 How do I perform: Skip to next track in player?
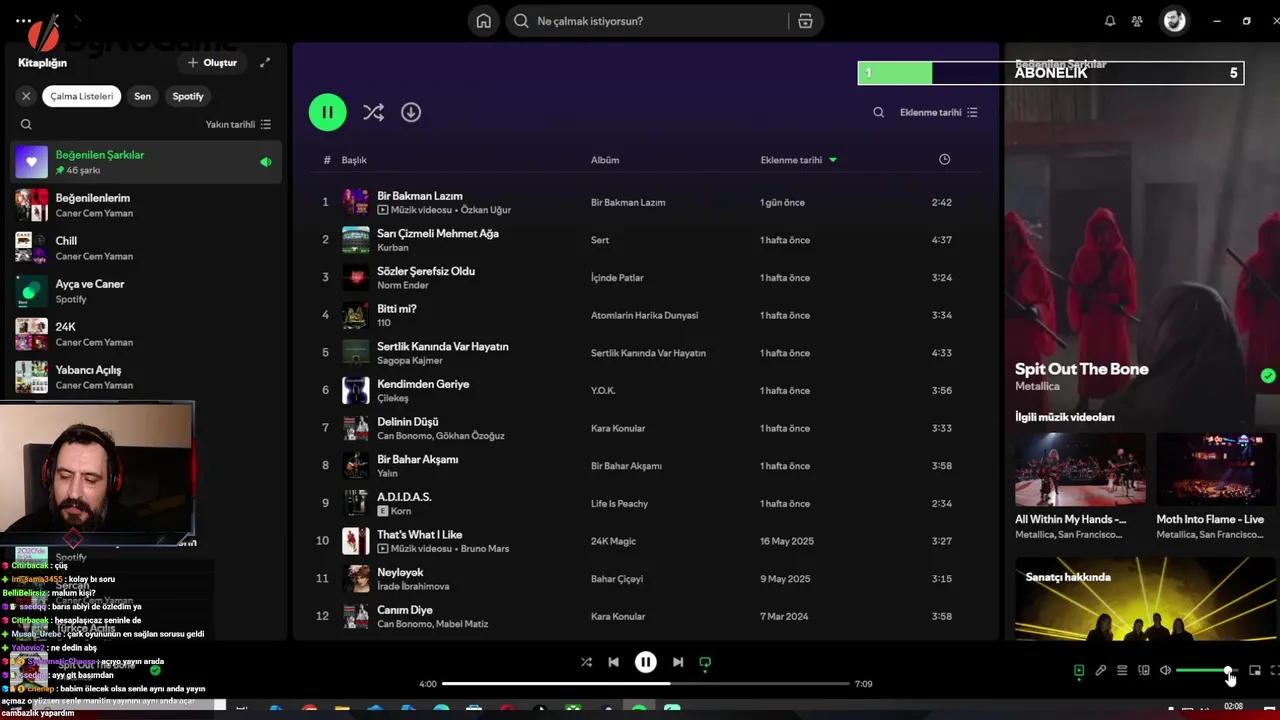click(x=678, y=662)
